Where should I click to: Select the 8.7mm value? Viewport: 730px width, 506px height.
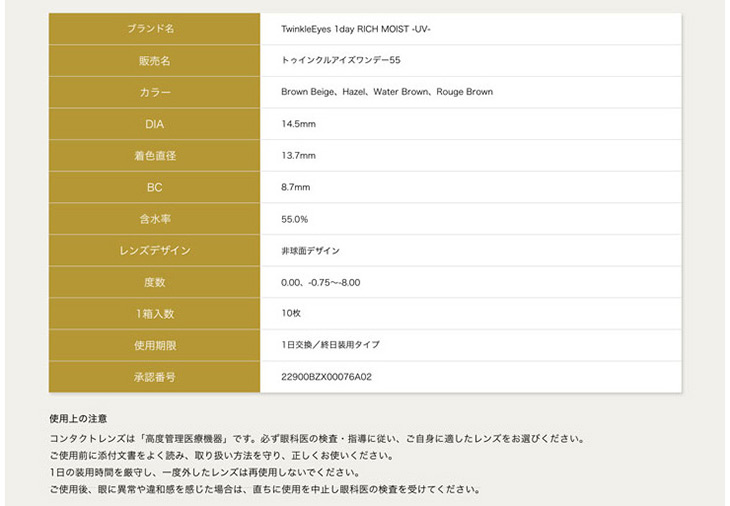296,187
